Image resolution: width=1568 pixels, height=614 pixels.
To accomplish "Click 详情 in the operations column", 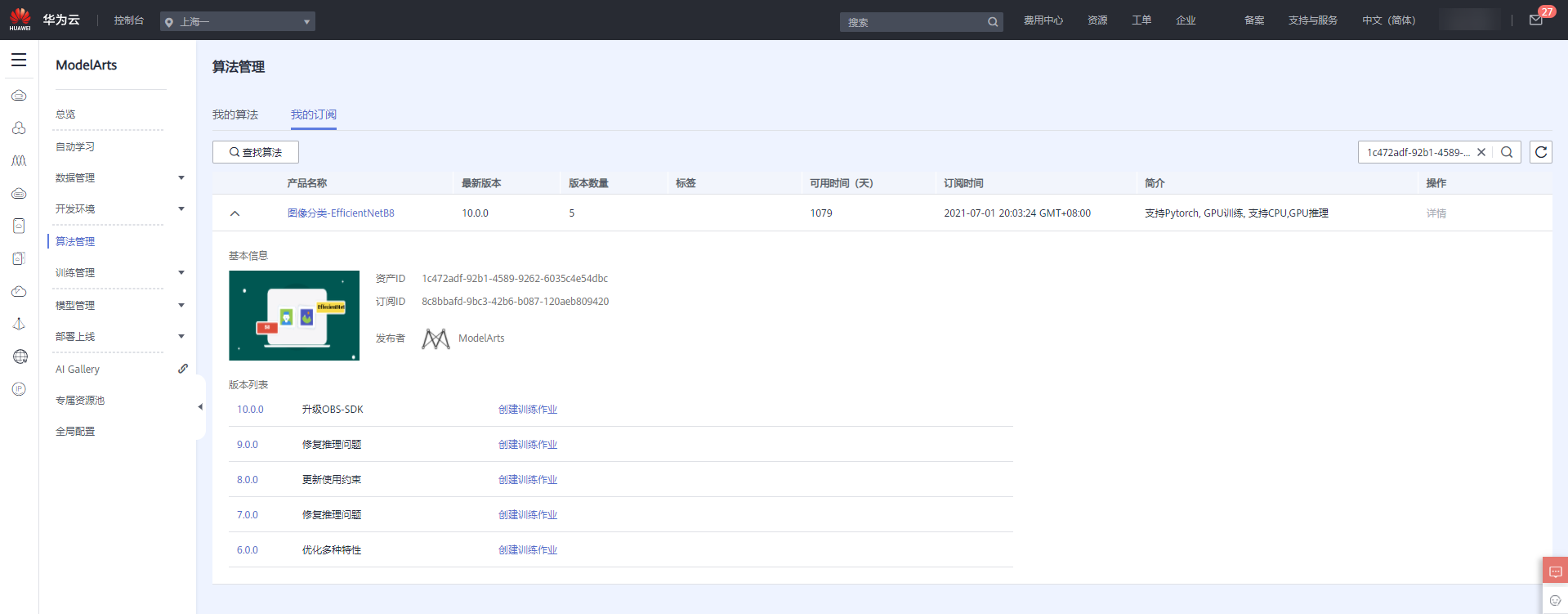I will [1436, 213].
